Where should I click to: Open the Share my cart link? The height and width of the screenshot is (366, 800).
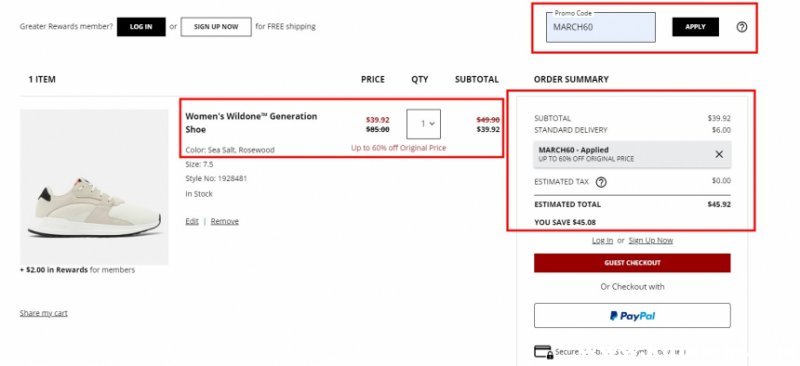[43, 313]
